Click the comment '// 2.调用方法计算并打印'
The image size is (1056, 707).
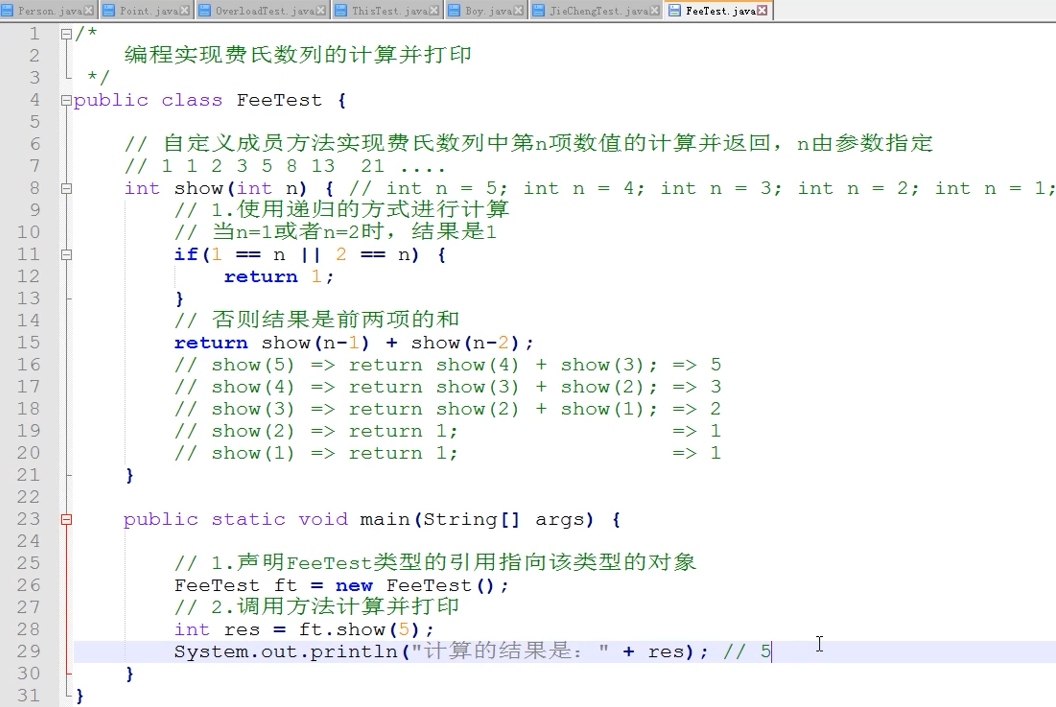pyautogui.click(x=317, y=607)
